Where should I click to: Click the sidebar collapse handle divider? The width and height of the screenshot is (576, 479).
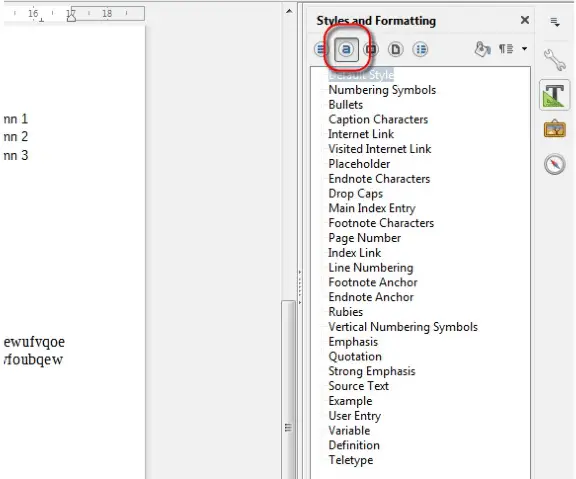pyautogui.click(x=300, y=287)
